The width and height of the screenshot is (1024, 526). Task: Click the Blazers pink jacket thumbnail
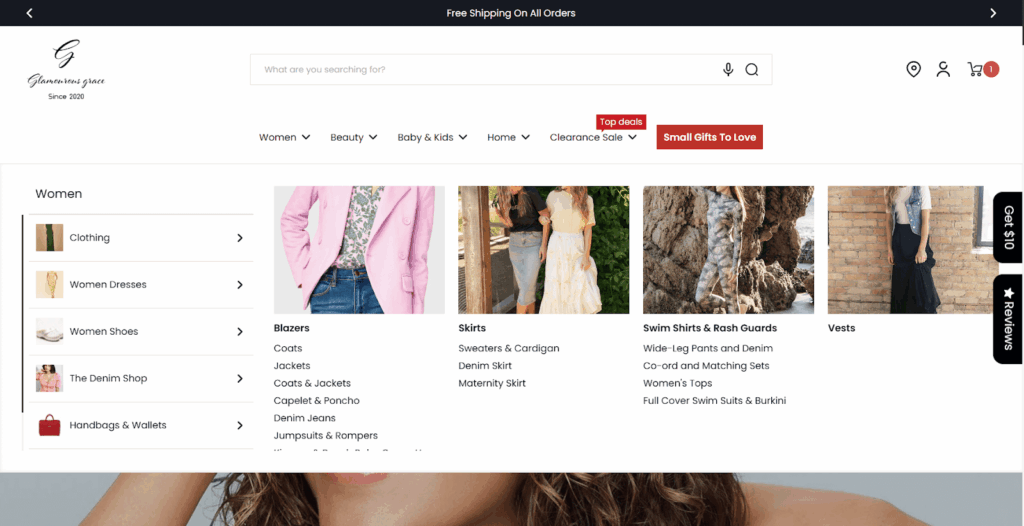click(359, 249)
